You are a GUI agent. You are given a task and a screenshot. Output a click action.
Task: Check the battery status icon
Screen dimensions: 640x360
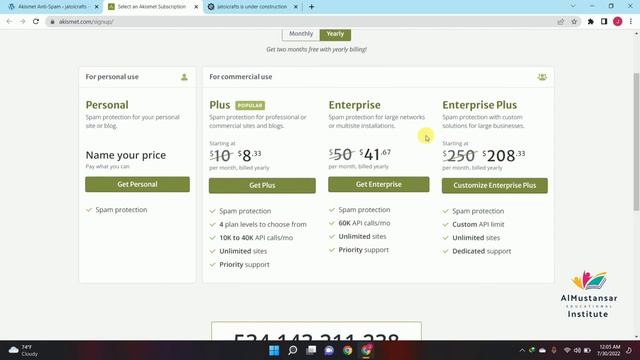tap(587, 350)
